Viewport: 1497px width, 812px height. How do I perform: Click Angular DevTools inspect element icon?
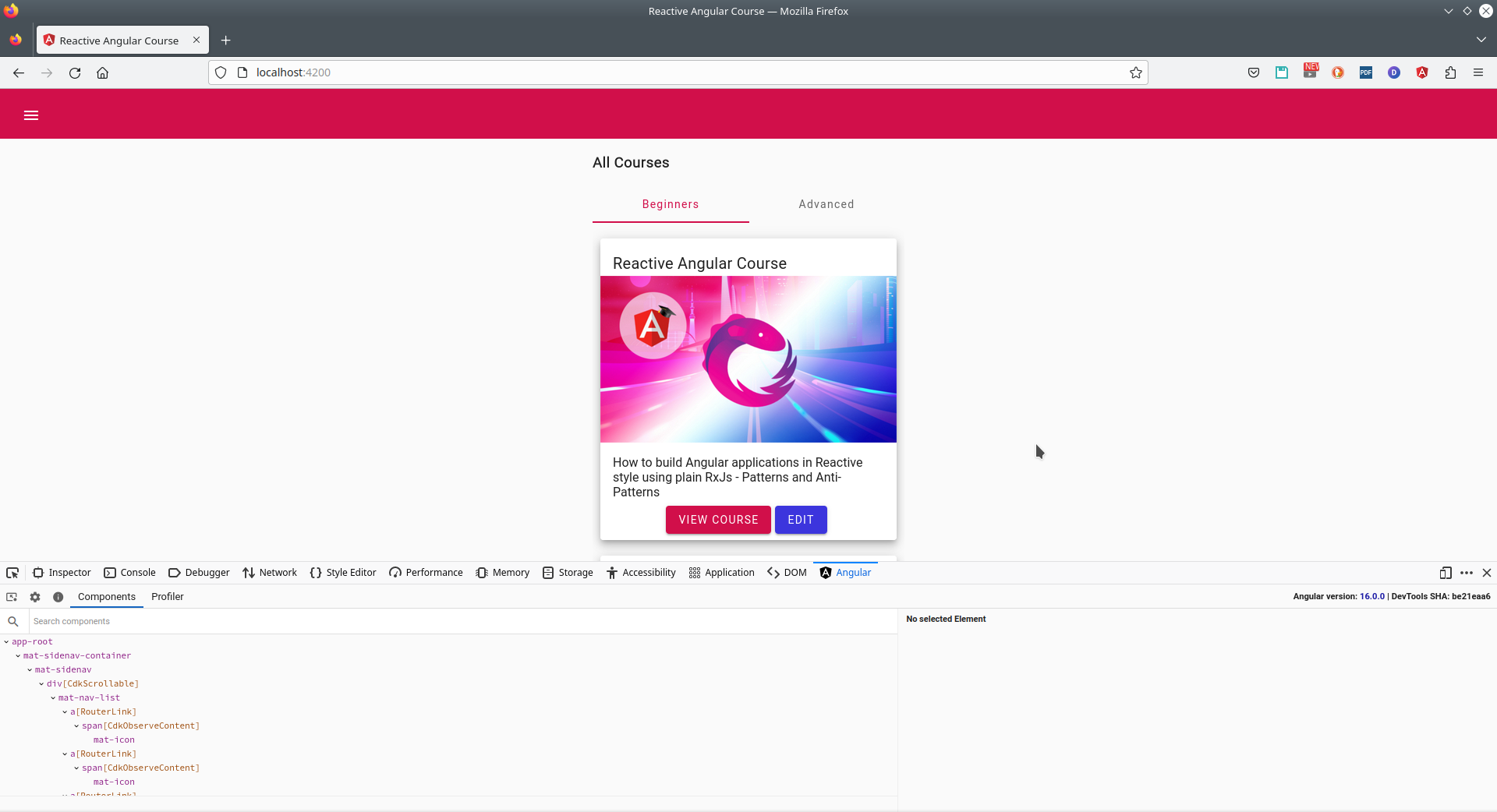coord(12,597)
